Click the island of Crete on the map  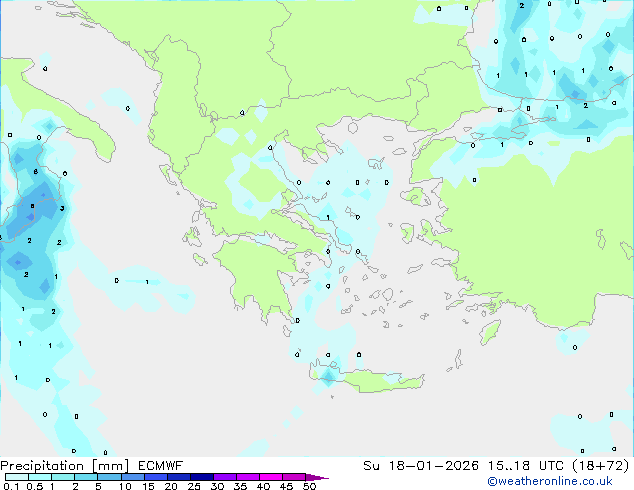point(367,380)
